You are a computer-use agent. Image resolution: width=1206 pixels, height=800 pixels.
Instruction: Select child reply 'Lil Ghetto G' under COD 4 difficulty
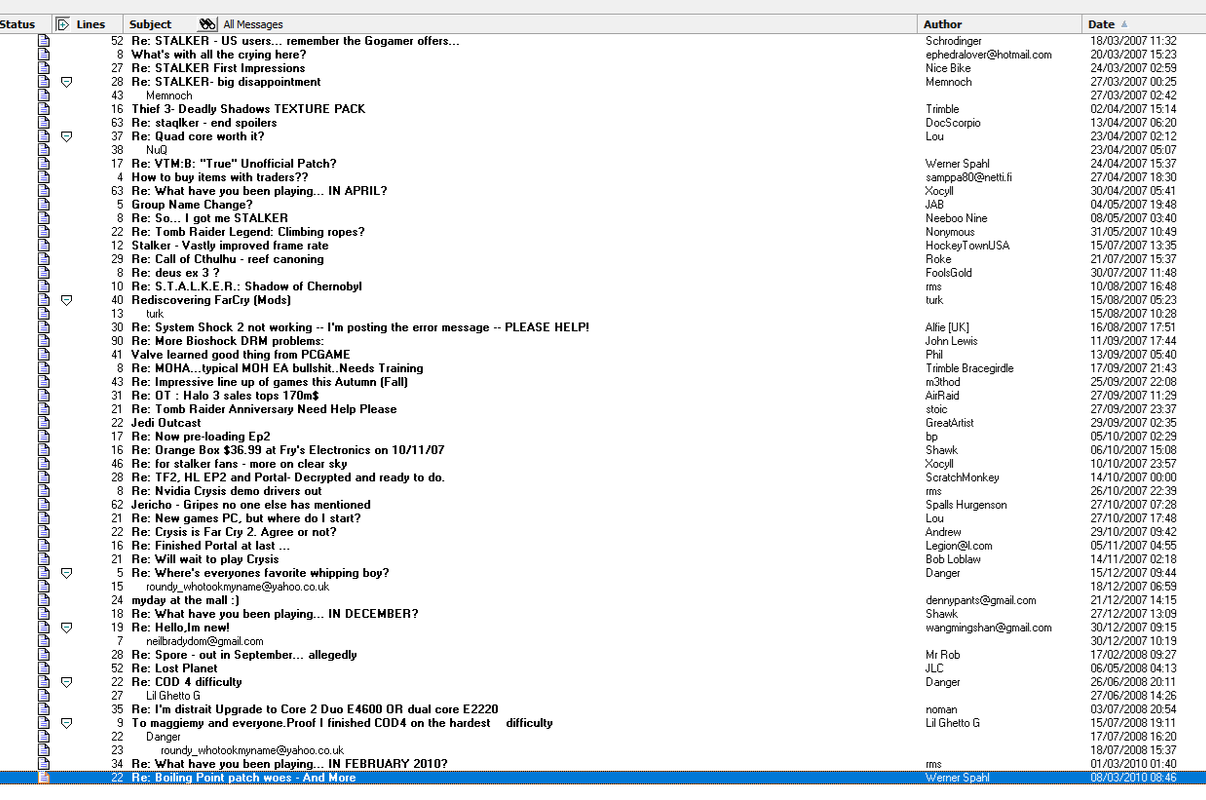[x=173, y=696]
